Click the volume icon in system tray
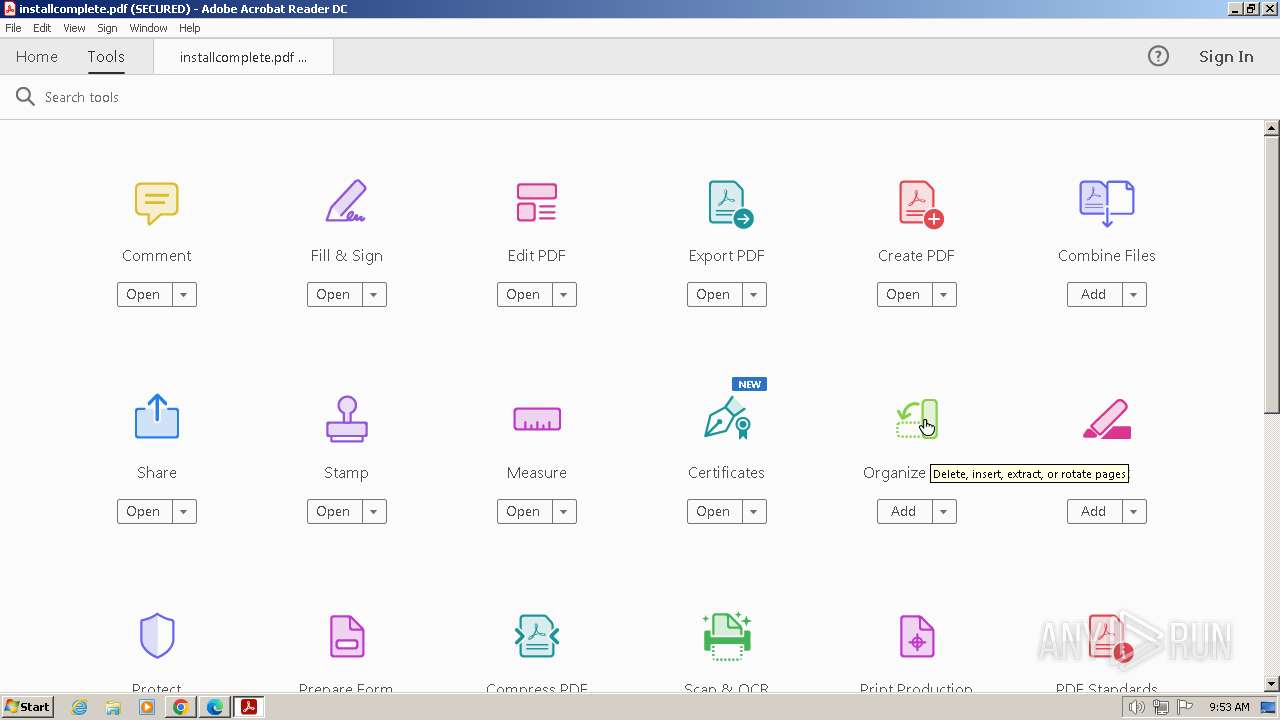Screen dimensions: 1280x720 1136,707
